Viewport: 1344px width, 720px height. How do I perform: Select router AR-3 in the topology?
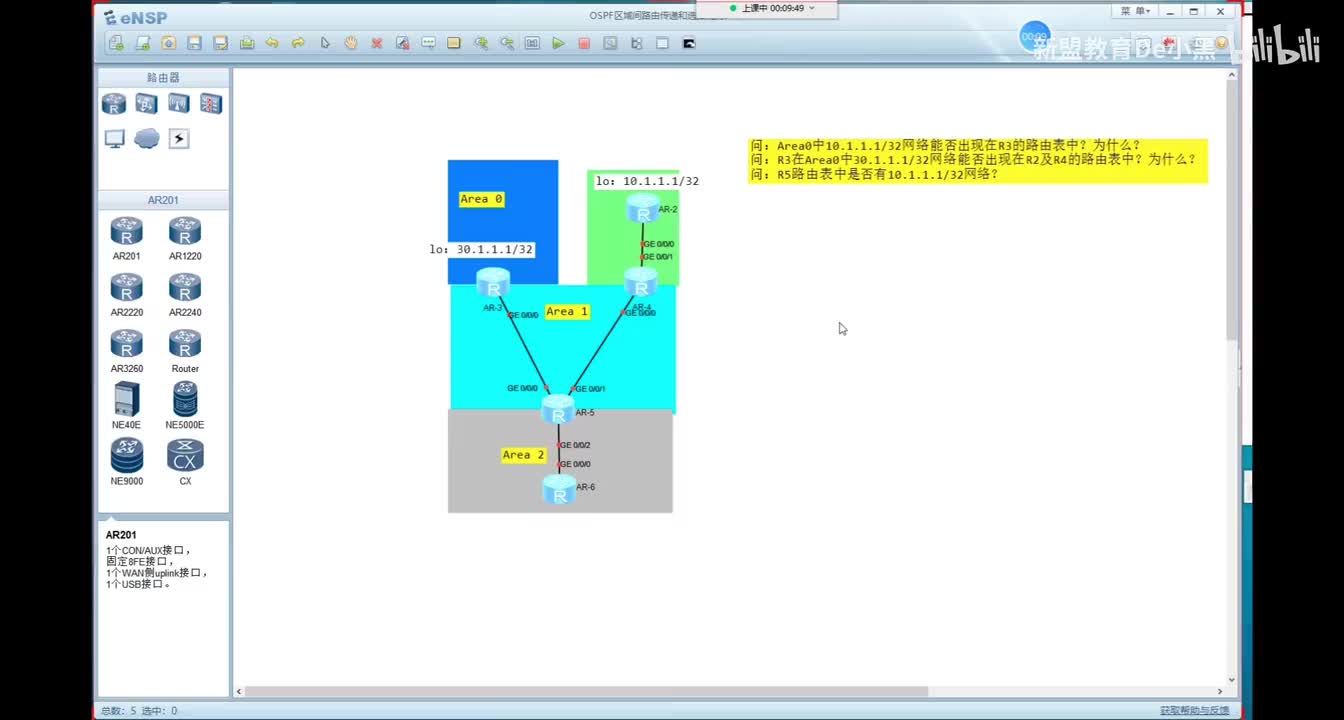click(493, 282)
